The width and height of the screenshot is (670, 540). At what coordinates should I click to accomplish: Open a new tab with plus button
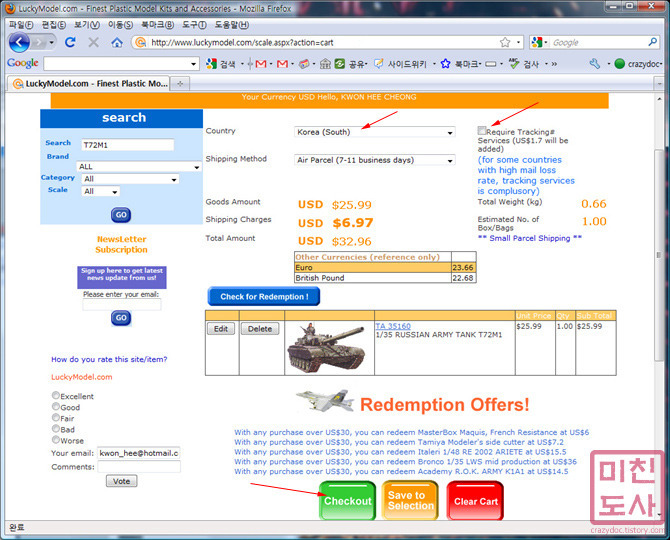tap(180, 84)
